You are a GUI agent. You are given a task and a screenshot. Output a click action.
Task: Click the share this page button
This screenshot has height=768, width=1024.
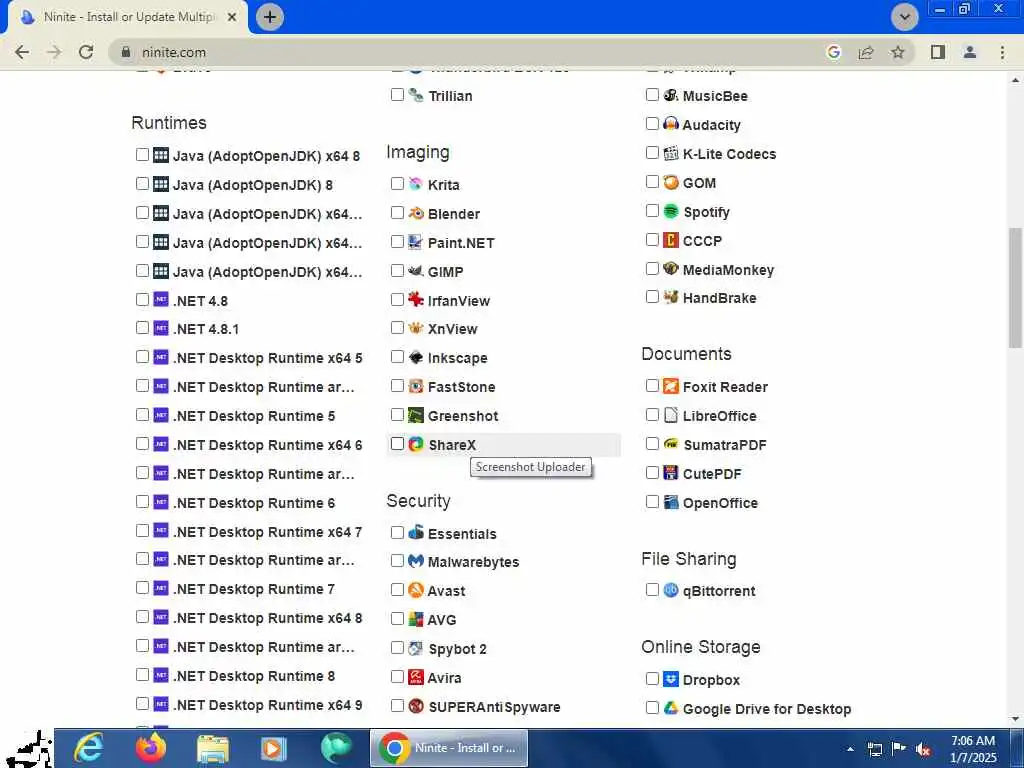866,52
